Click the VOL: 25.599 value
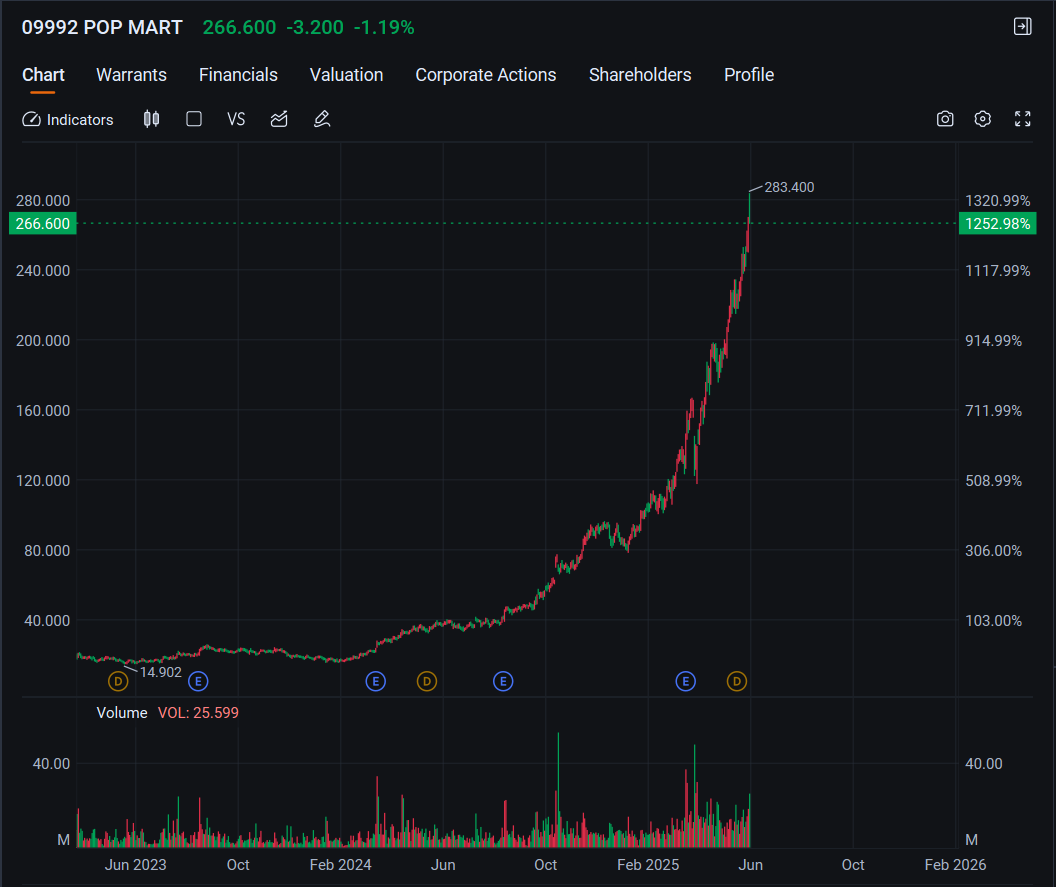 (198, 713)
